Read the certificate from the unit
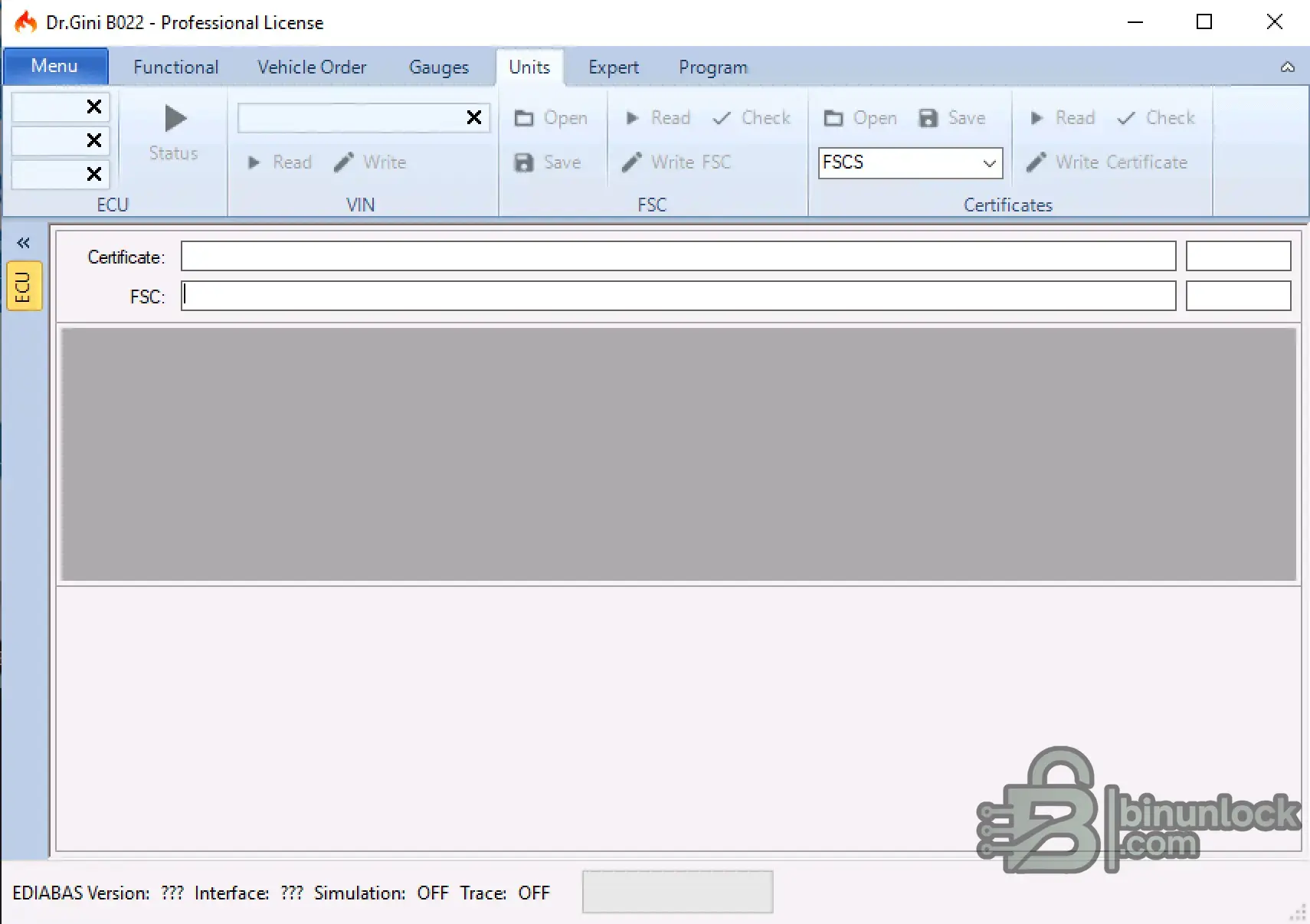The height and width of the screenshot is (924, 1310). [x=1063, y=118]
